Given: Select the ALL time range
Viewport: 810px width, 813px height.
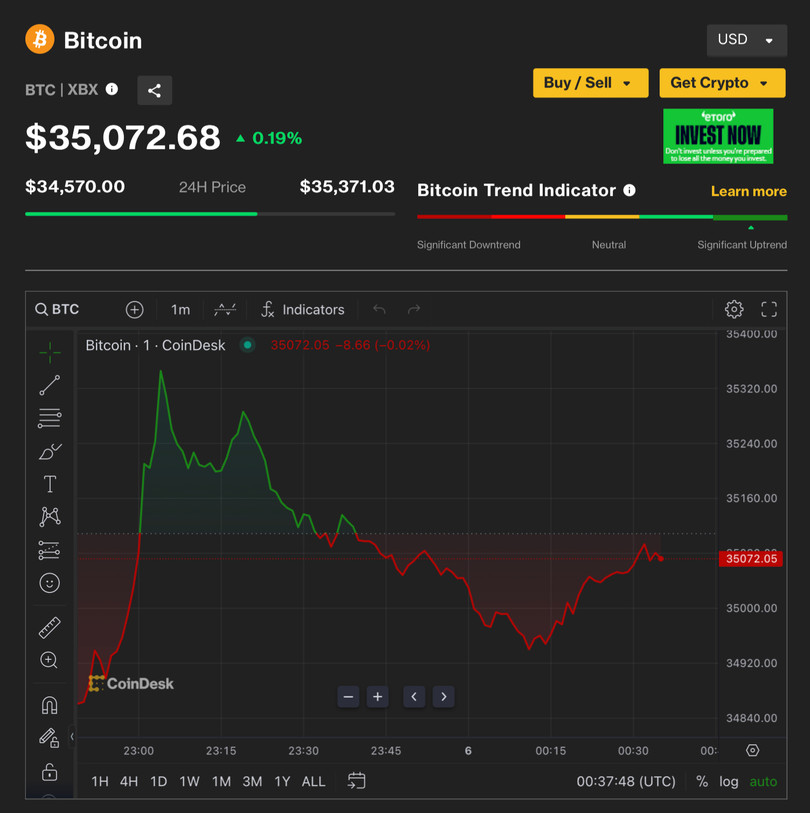Looking at the screenshot, I should coord(313,781).
